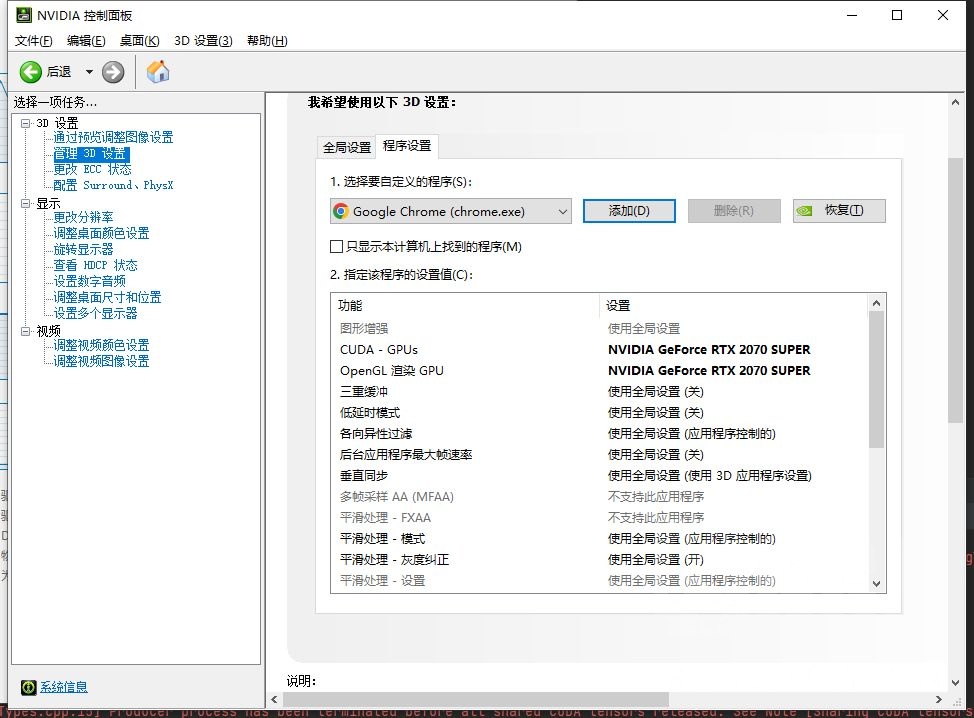Click the NVIDIA logo in the title bar
Image resolution: width=974 pixels, height=718 pixels.
click(x=23, y=15)
